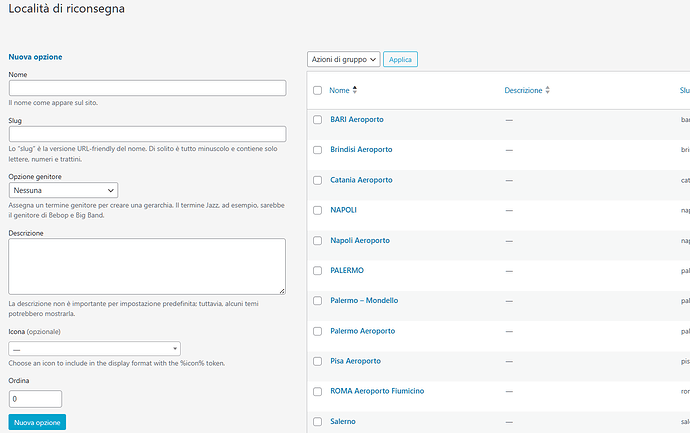Click into the Slug input field

[x=147, y=134]
